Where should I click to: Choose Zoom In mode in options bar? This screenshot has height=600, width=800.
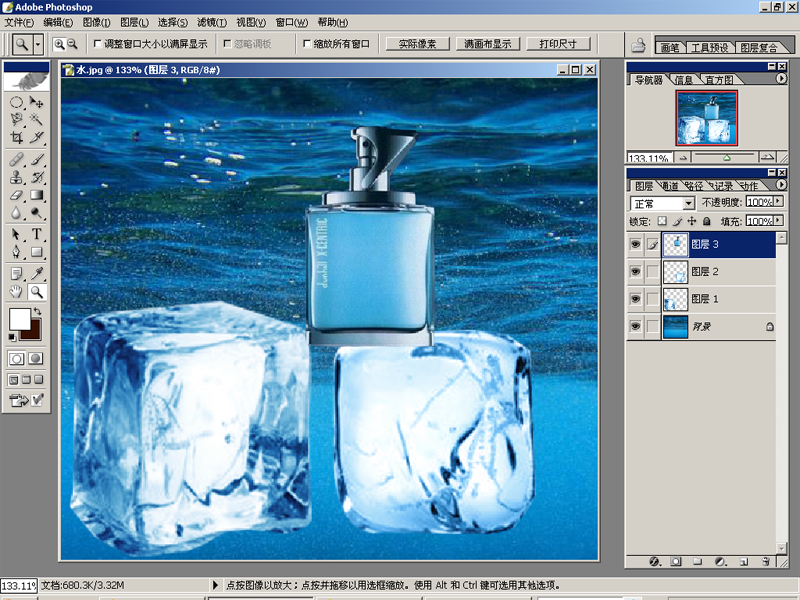point(59,44)
